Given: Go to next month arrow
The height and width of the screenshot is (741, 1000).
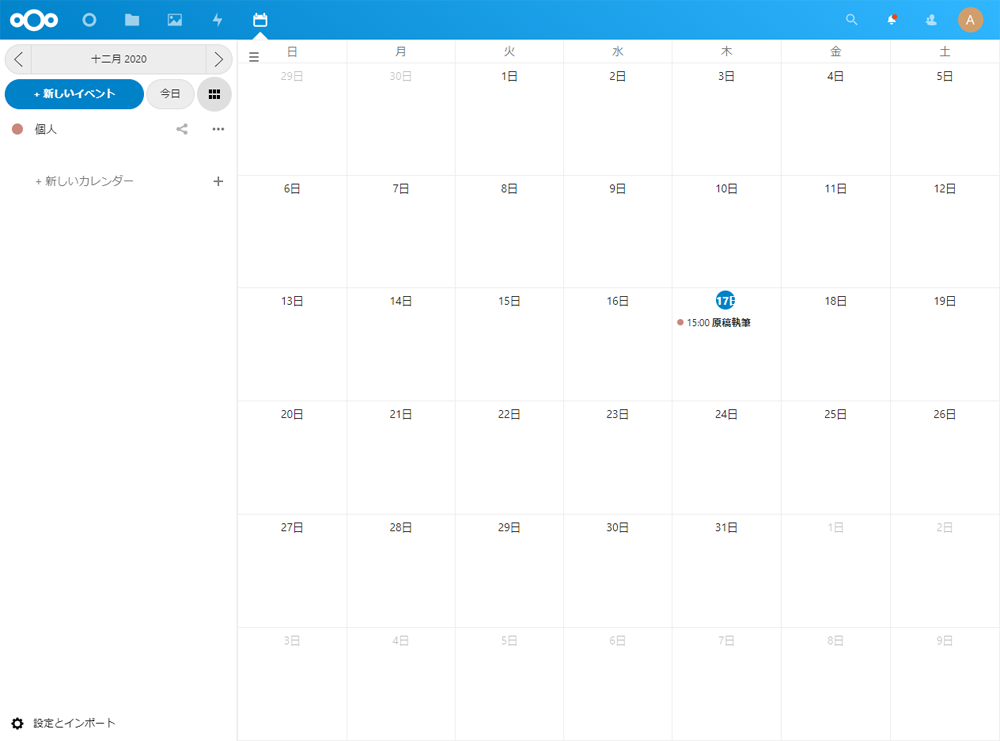Looking at the screenshot, I should coord(219,59).
